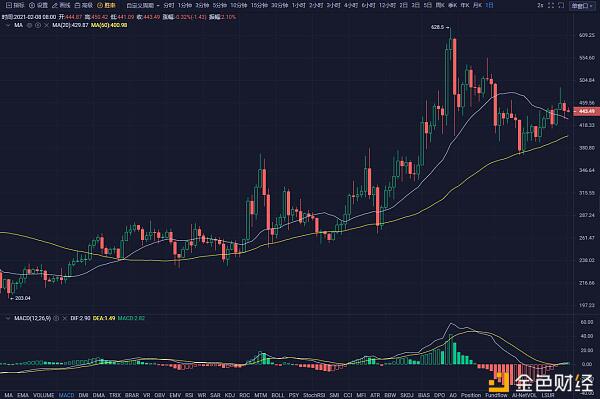
Task: Switch to the 15分钟 timeframe
Action: point(259,5)
